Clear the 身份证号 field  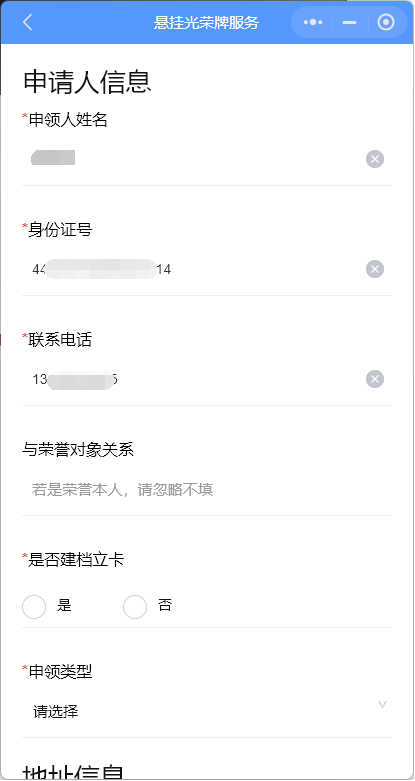[375, 269]
